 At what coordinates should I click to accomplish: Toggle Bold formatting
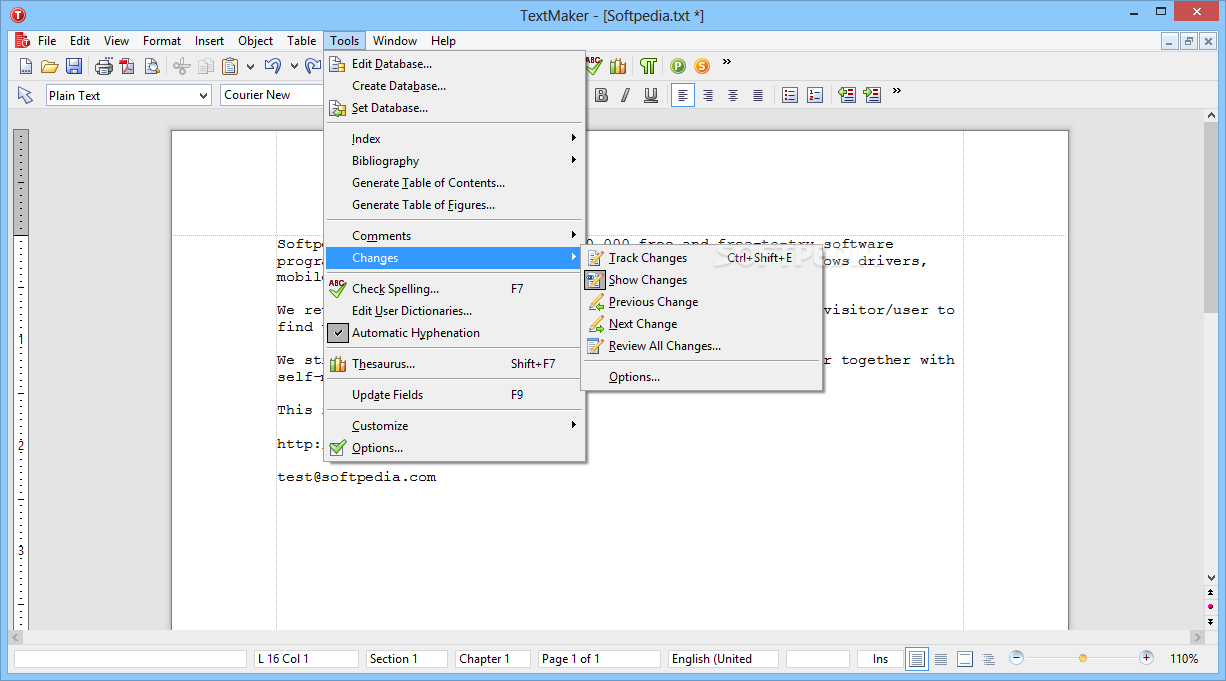[601, 95]
